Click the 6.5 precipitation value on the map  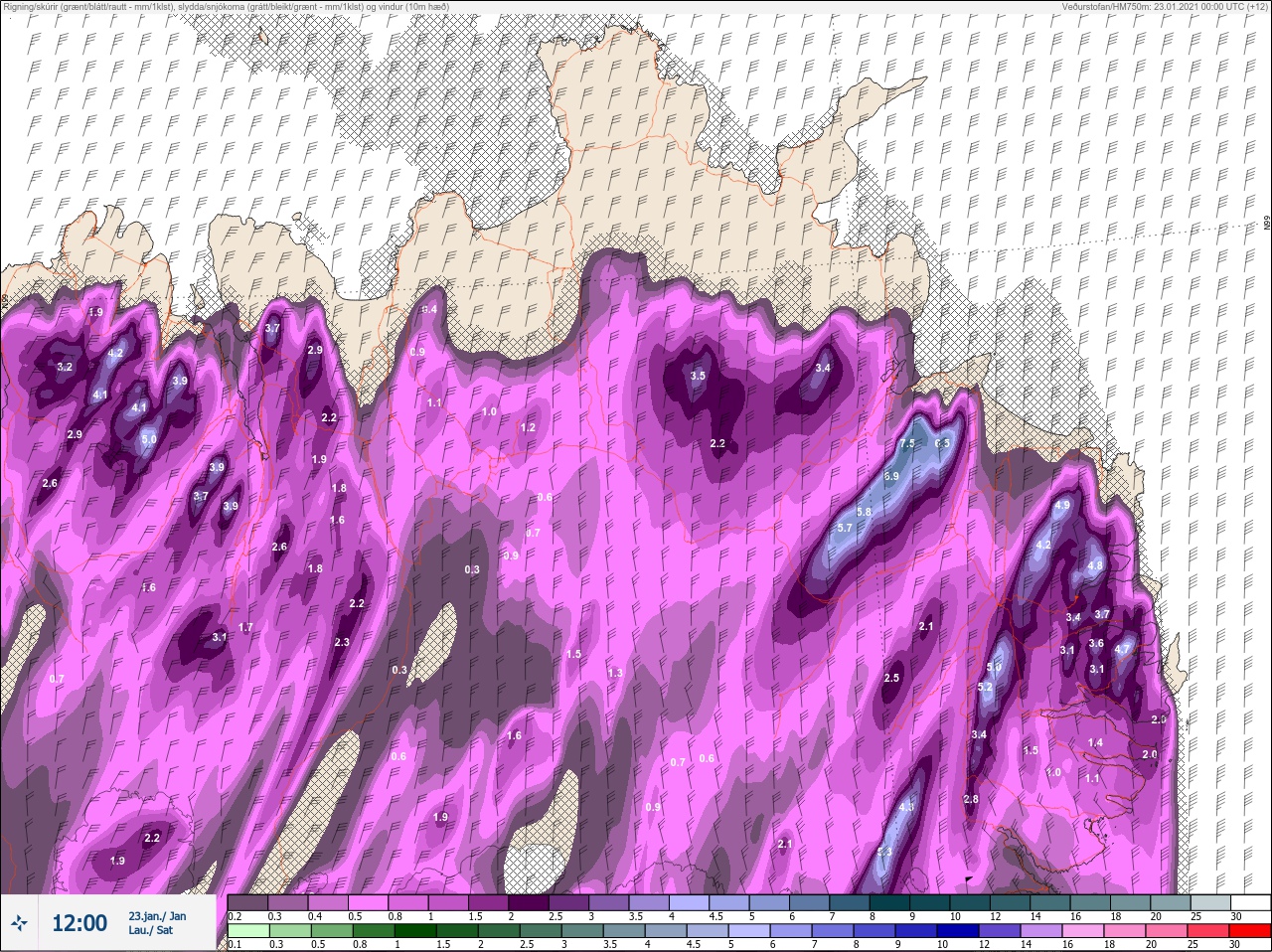click(x=943, y=443)
